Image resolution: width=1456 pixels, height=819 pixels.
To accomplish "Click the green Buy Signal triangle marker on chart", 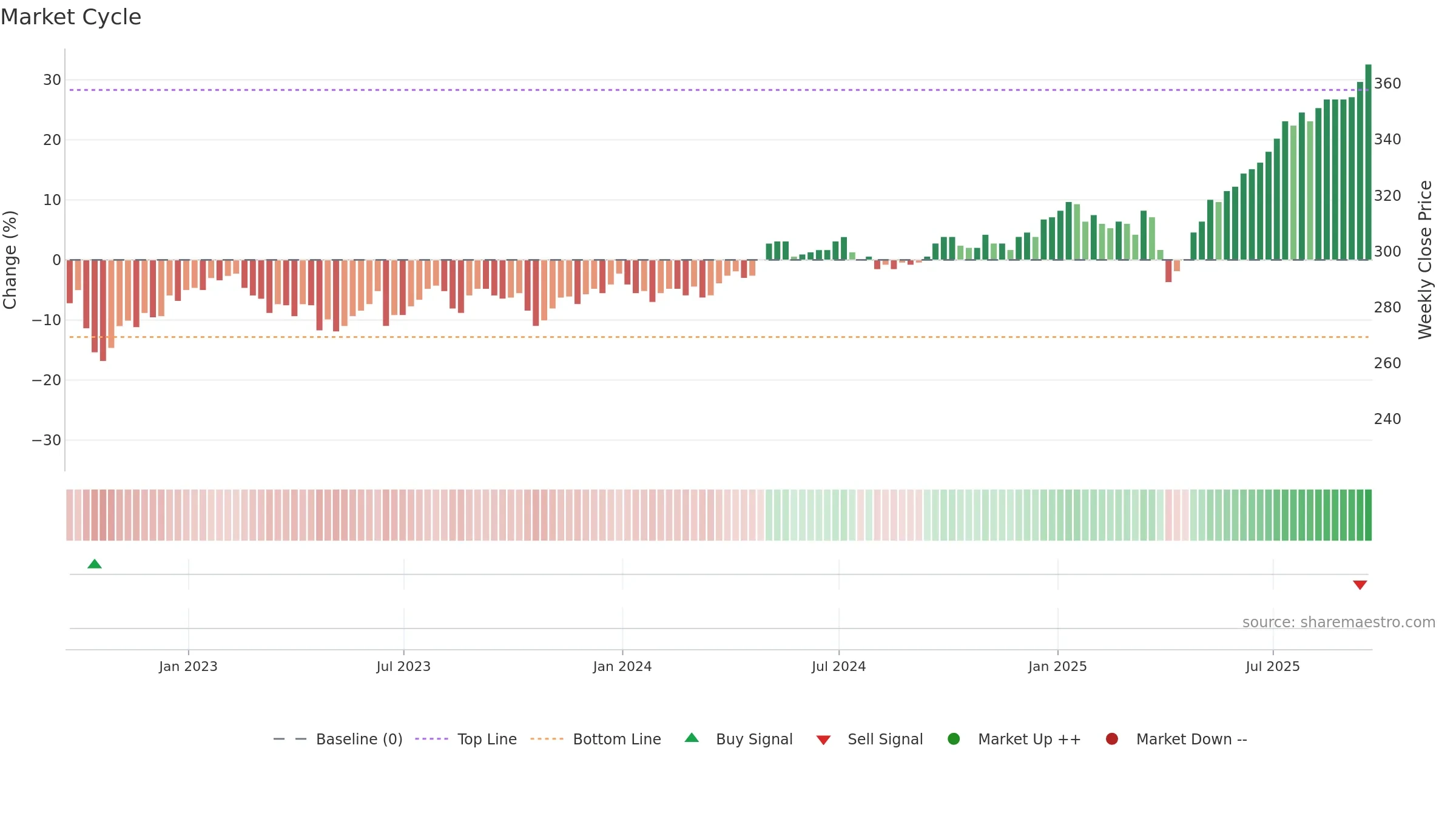I will point(95,564).
